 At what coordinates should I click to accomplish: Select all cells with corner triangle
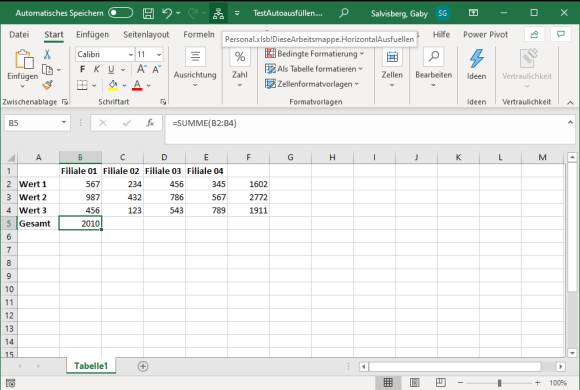11,158
